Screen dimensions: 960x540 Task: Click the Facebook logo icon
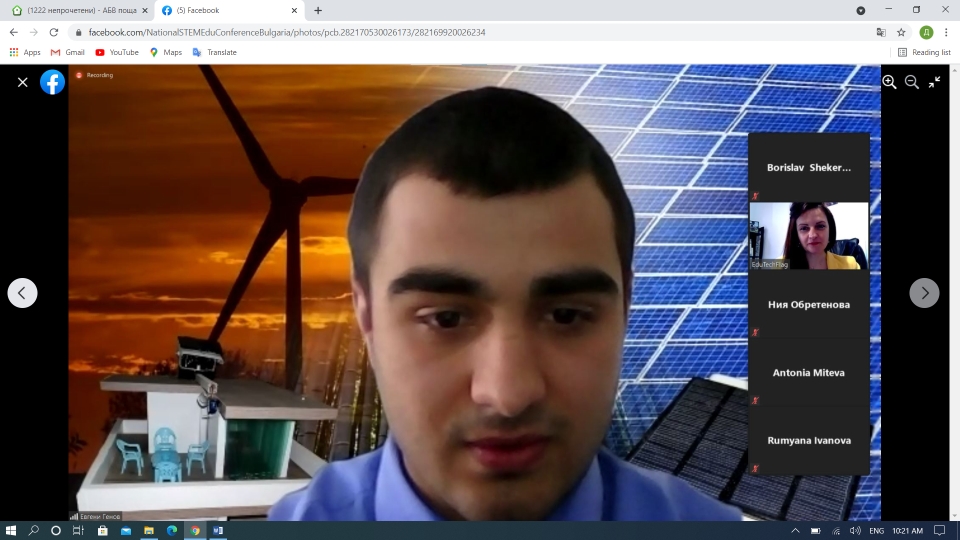[x=52, y=82]
